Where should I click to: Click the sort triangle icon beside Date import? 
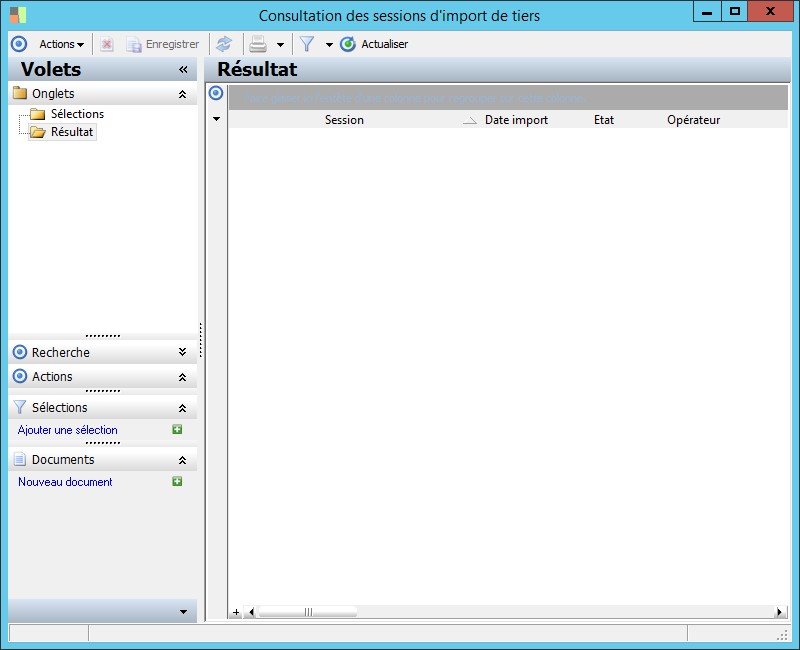tap(469, 120)
